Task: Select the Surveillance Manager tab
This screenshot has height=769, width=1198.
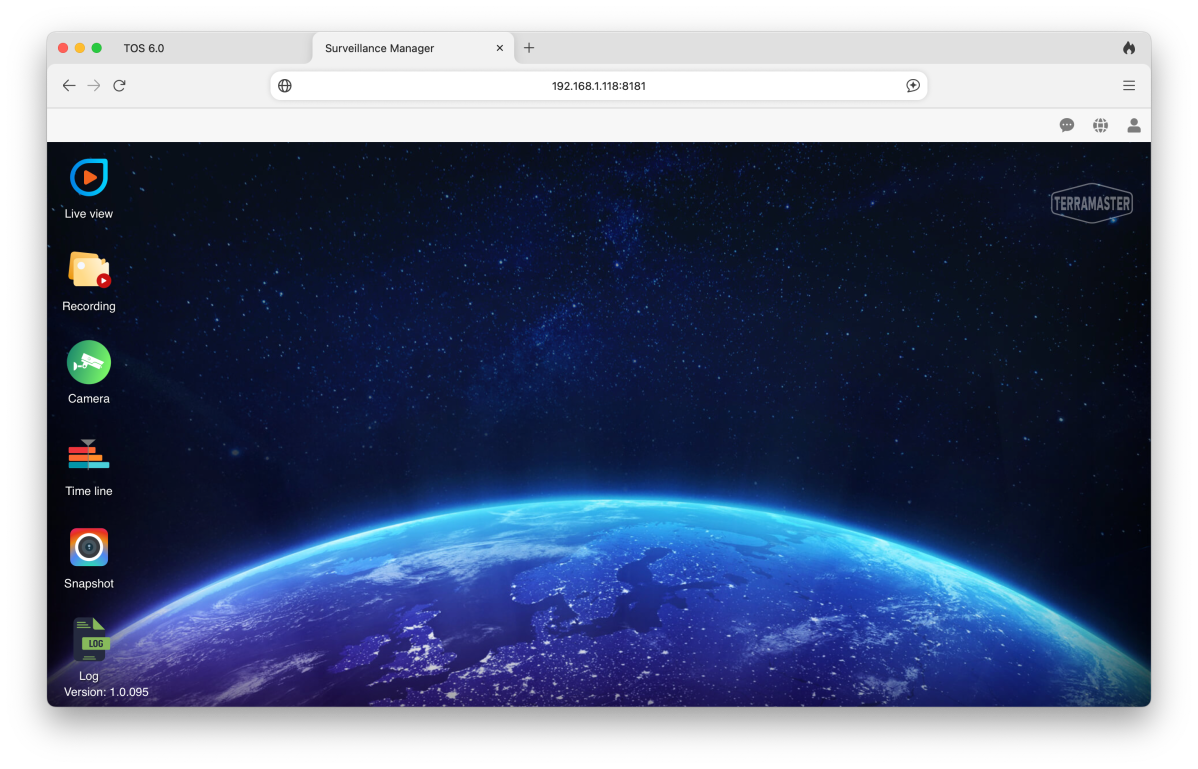Action: [400, 48]
